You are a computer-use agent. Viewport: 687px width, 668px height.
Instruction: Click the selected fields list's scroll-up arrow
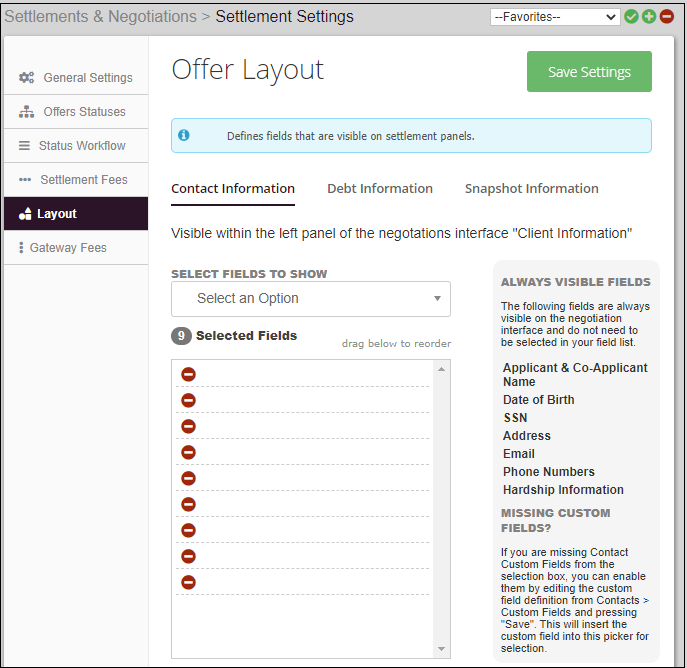pyautogui.click(x=443, y=368)
